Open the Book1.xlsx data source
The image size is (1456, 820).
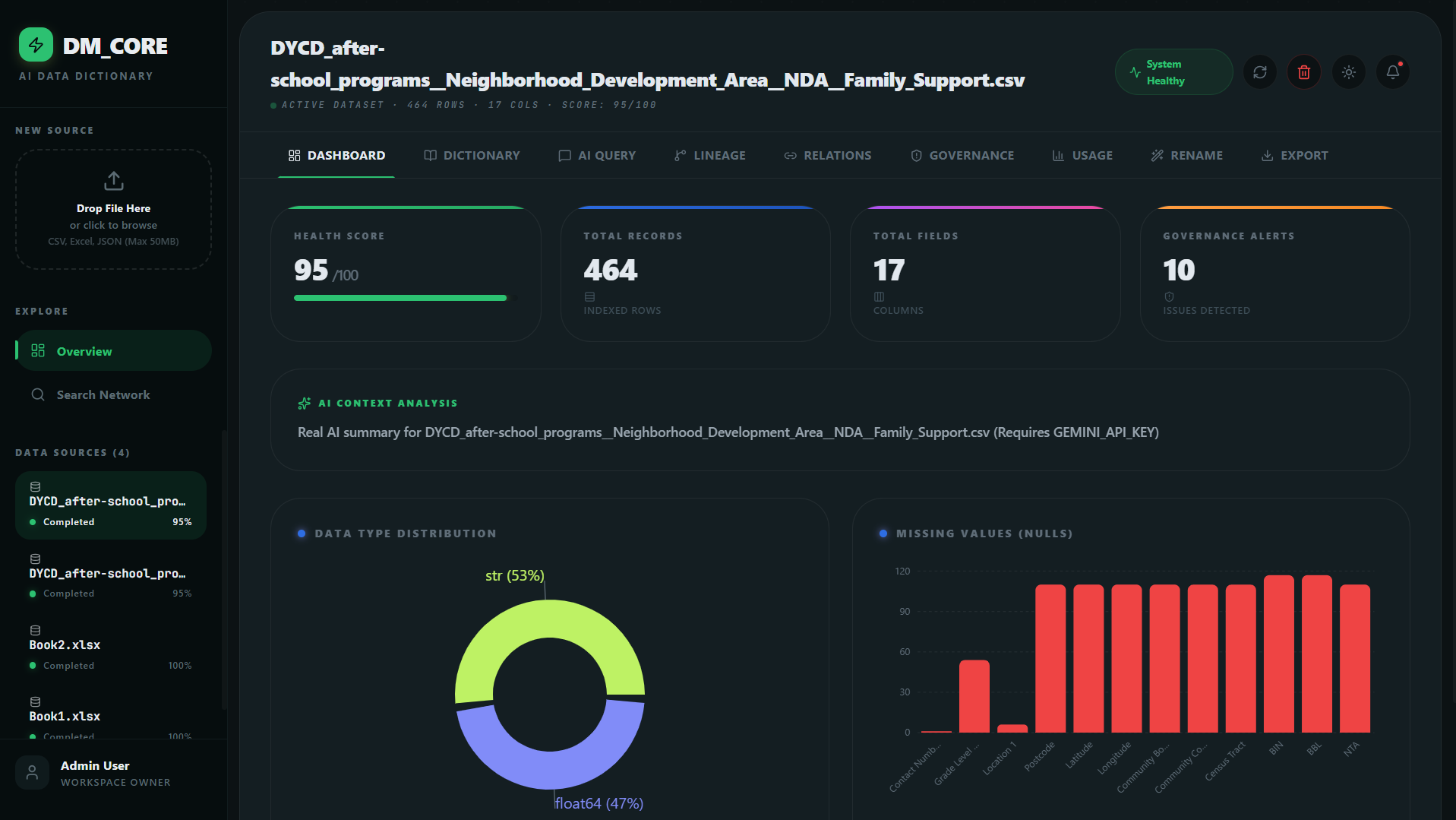pyautogui.click(x=111, y=714)
